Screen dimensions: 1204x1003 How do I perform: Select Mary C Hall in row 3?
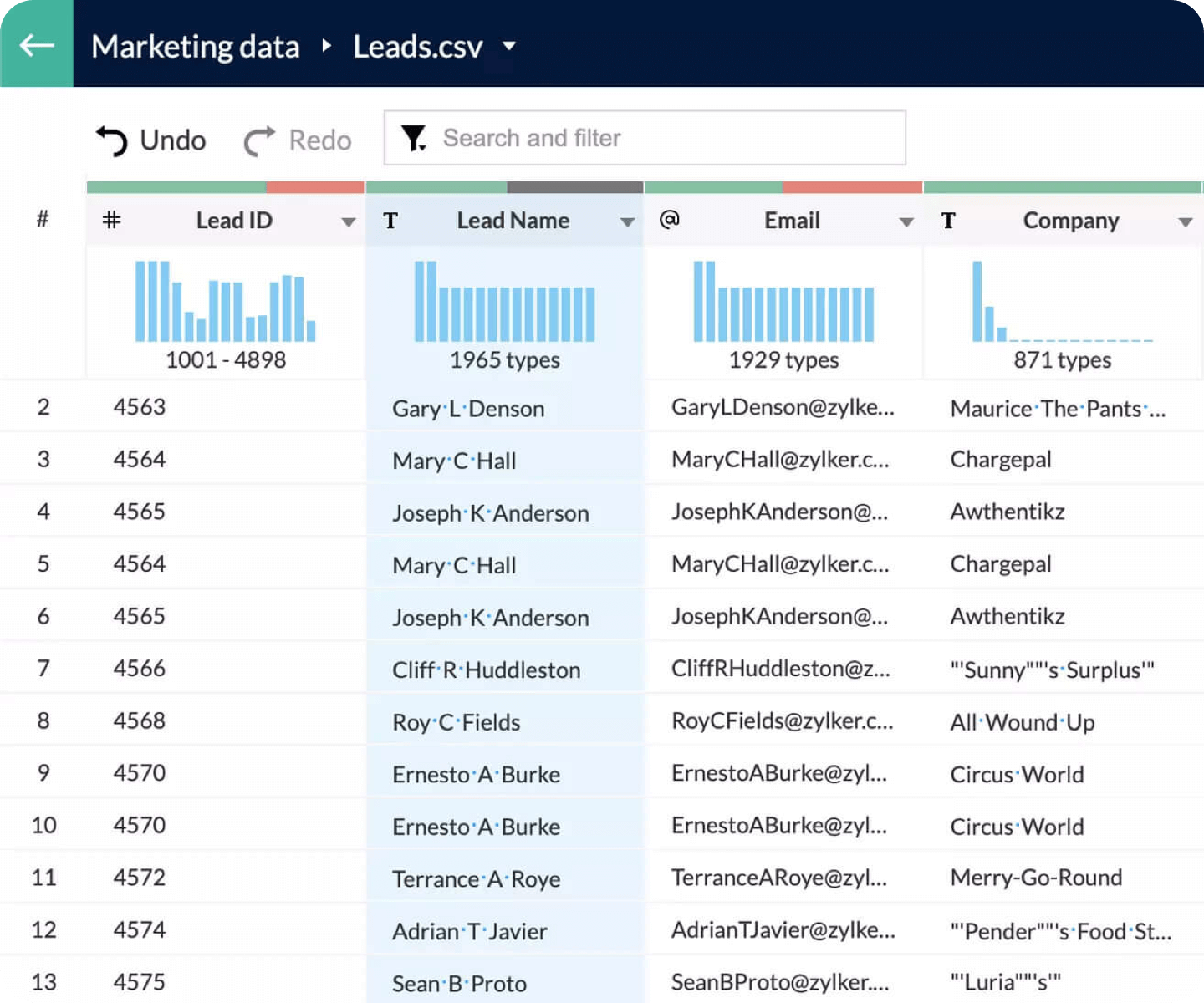point(505,460)
